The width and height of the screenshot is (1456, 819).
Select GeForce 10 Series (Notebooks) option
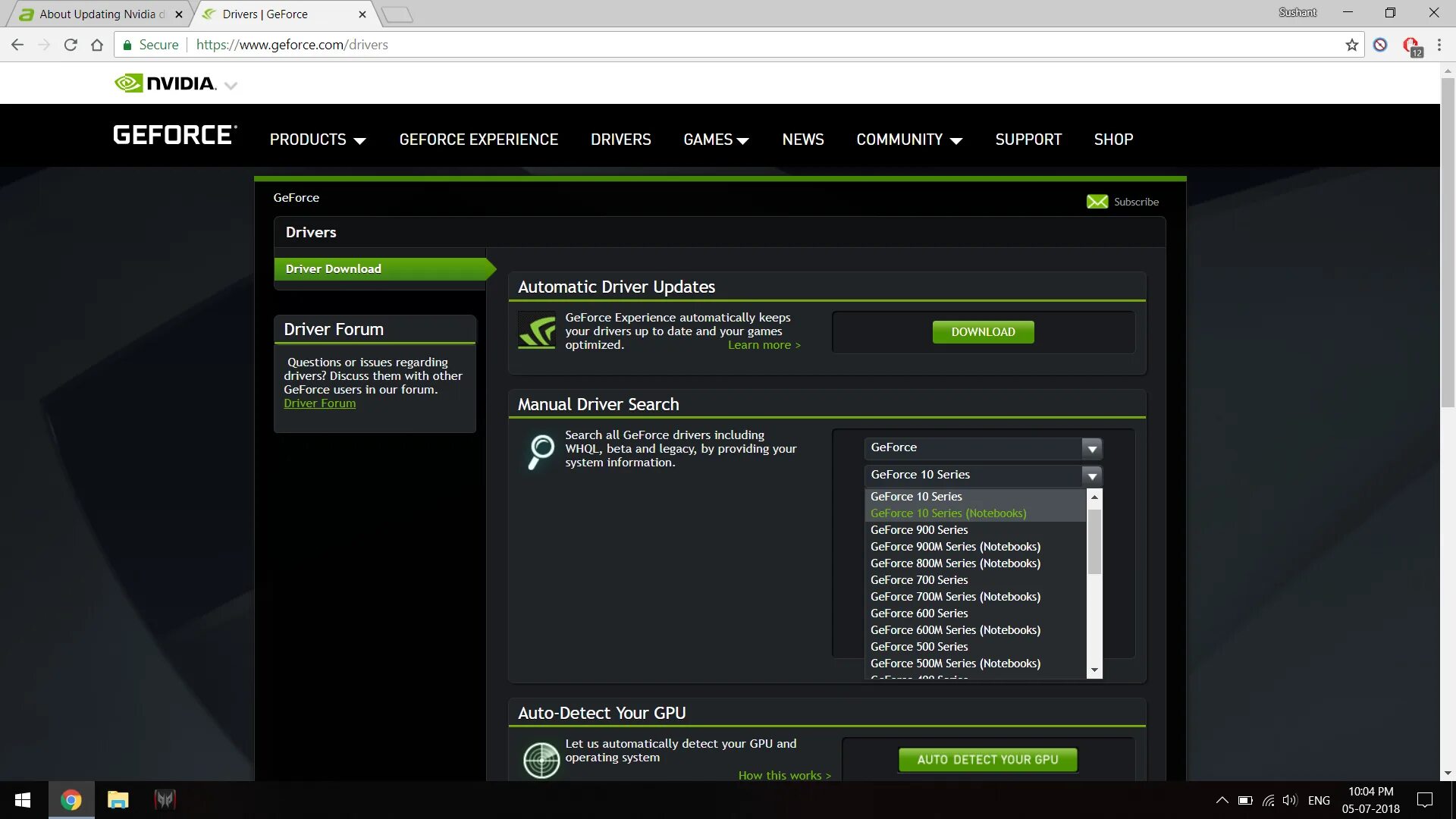point(975,513)
